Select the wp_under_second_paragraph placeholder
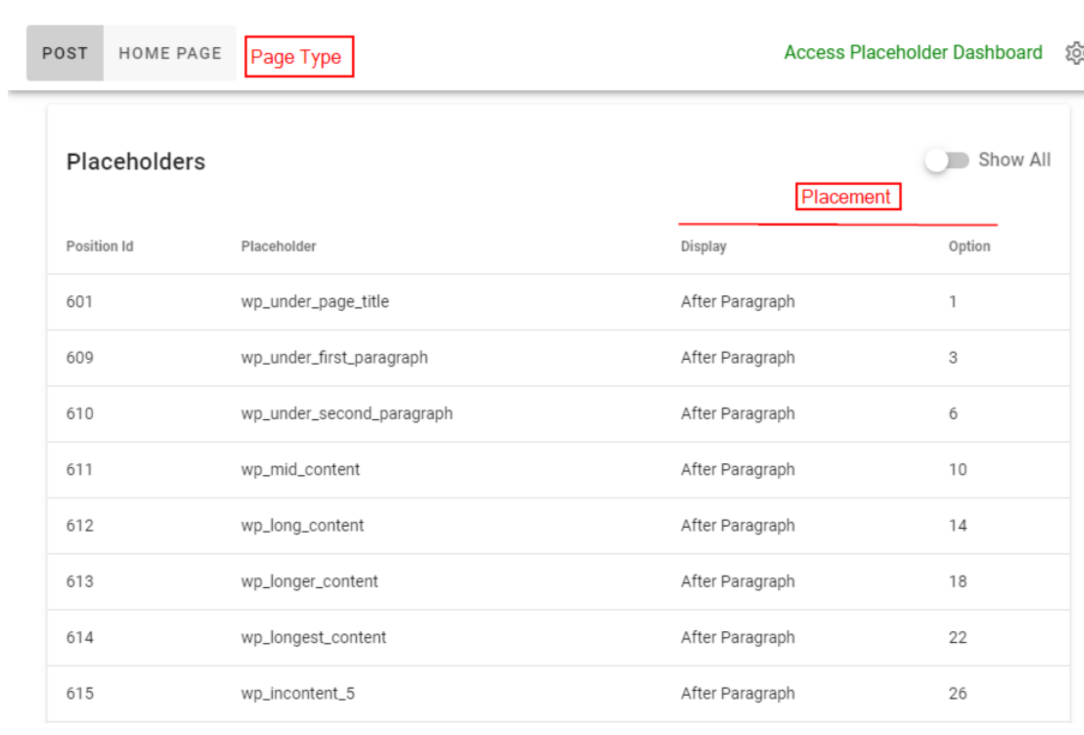The height and width of the screenshot is (735, 1084). point(346,413)
